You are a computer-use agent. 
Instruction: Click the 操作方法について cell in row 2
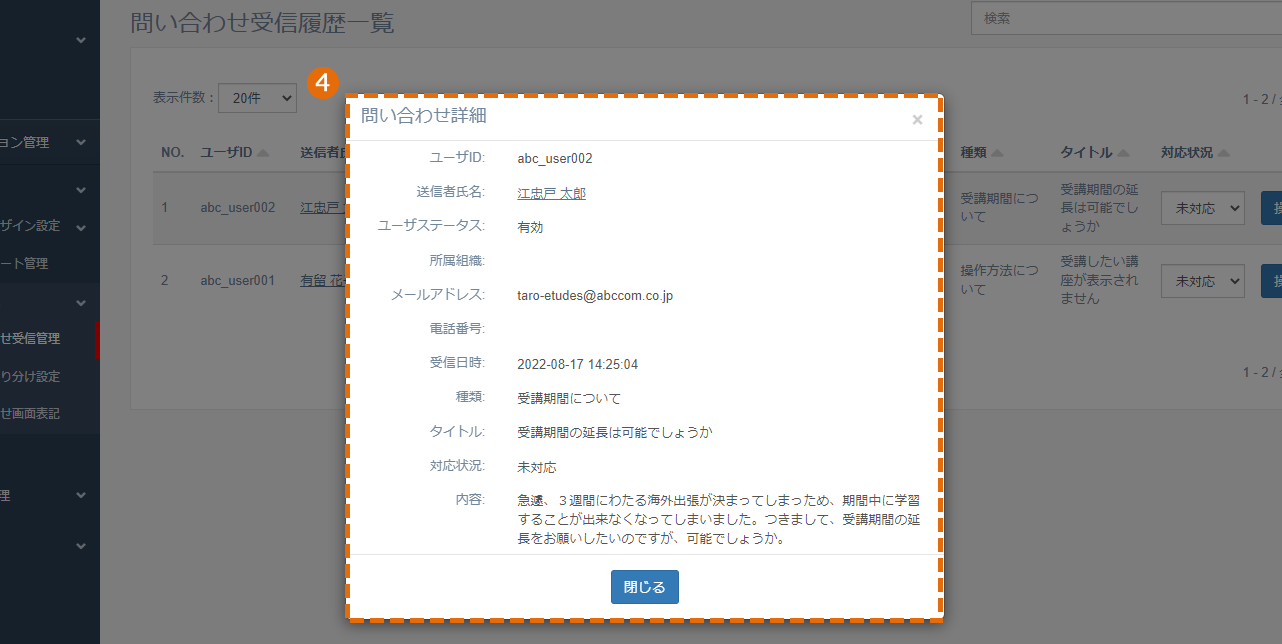coord(999,280)
